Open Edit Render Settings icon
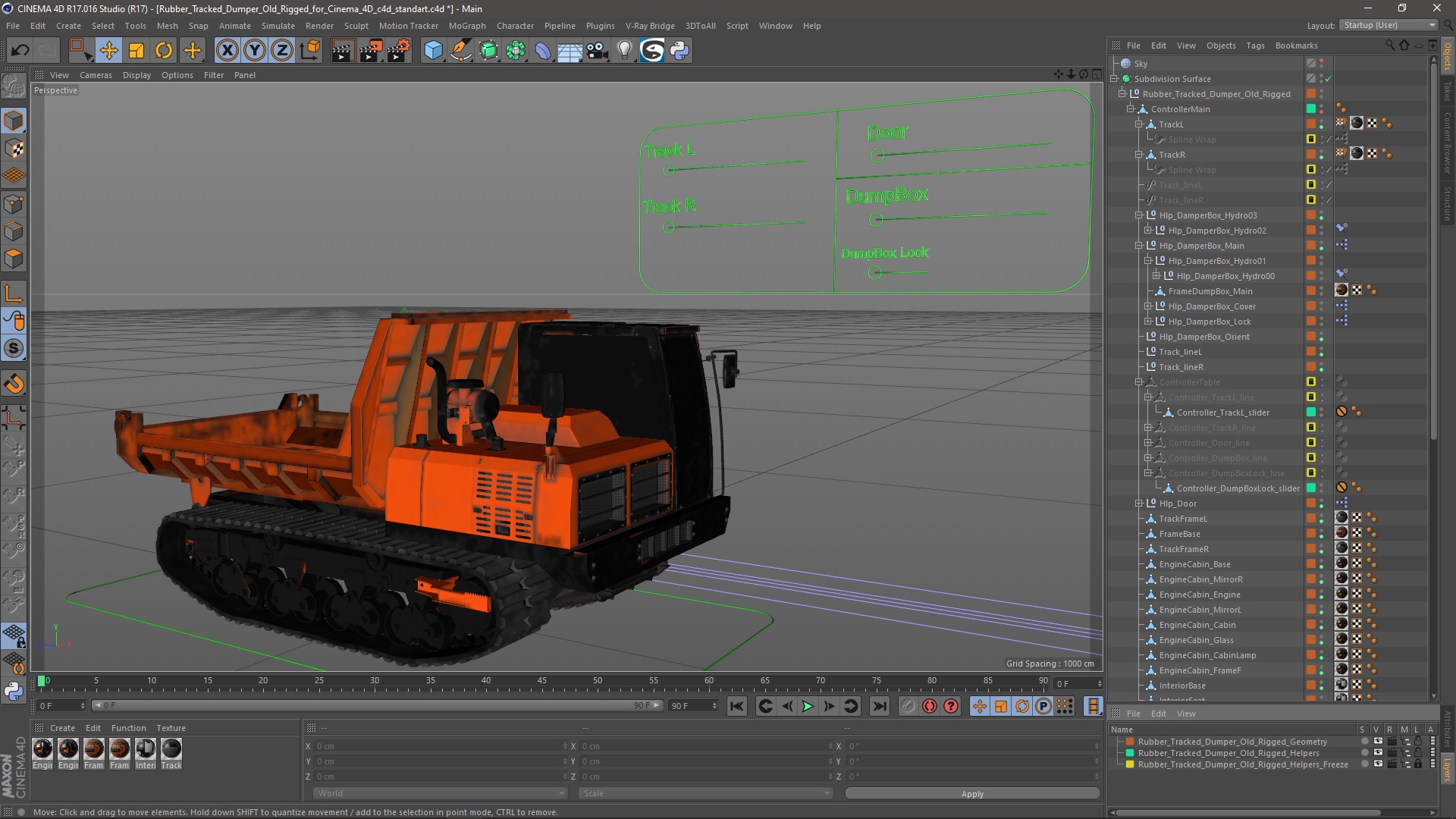This screenshot has width=1456, height=819. click(398, 51)
